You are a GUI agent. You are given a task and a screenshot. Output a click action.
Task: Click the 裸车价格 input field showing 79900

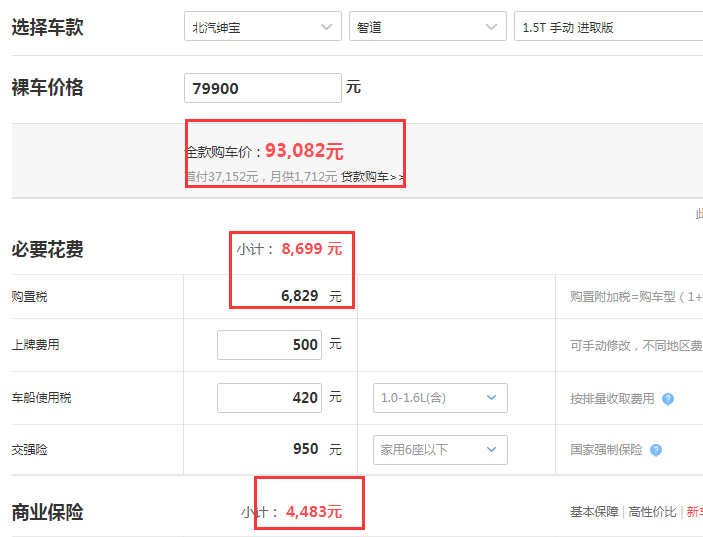pyautogui.click(x=263, y=88)
